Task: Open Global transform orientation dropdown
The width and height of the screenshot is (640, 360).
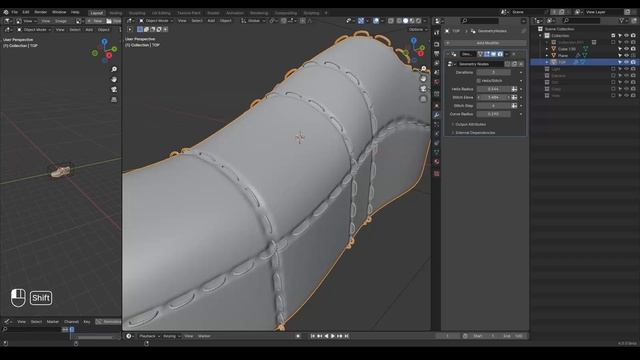Action: 252,21
